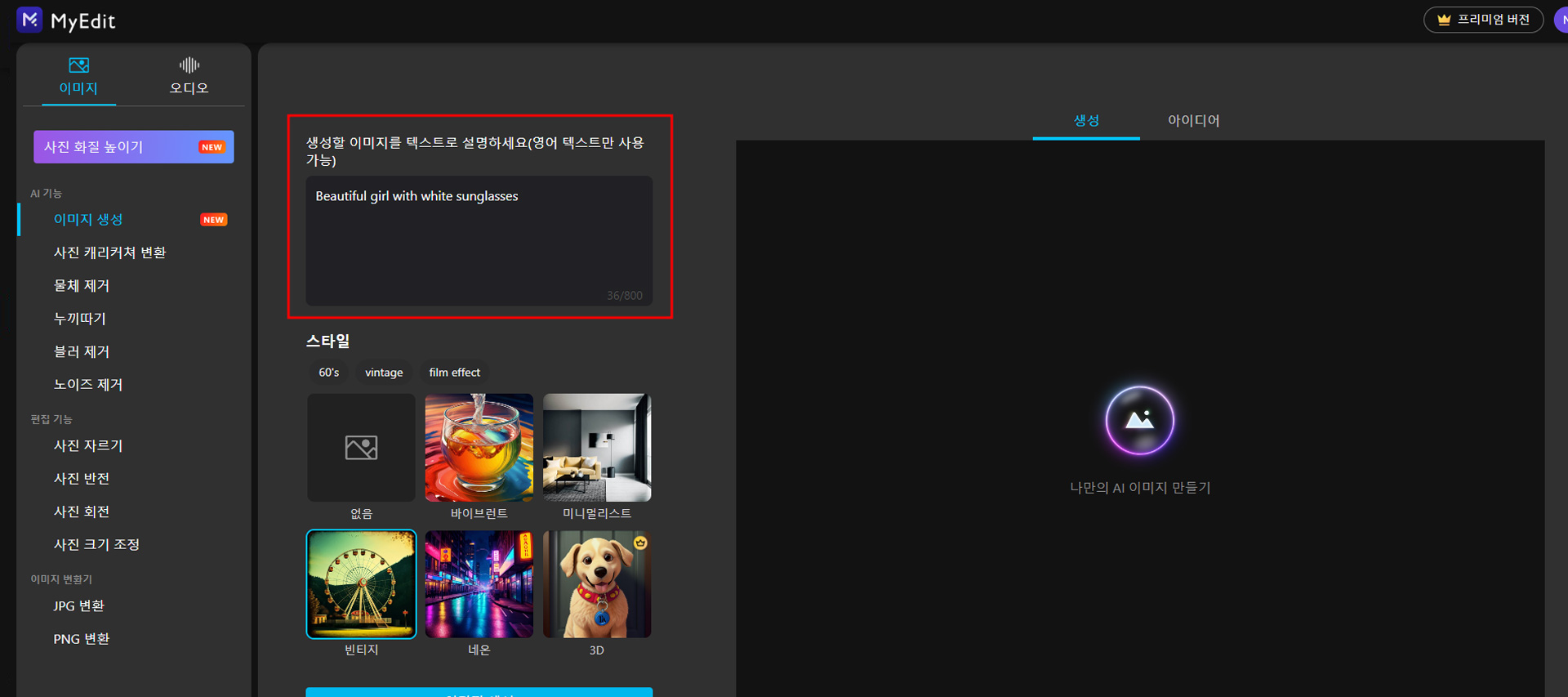This screenshot has height=697, width=1568.
Task: Open 사진 캐리커쳐 변환 tool
Action: (109, 252)
